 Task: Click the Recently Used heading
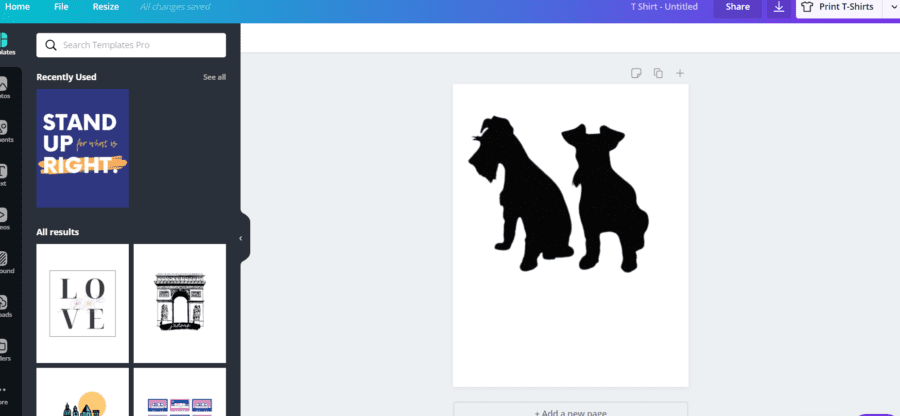coord(66,77)
